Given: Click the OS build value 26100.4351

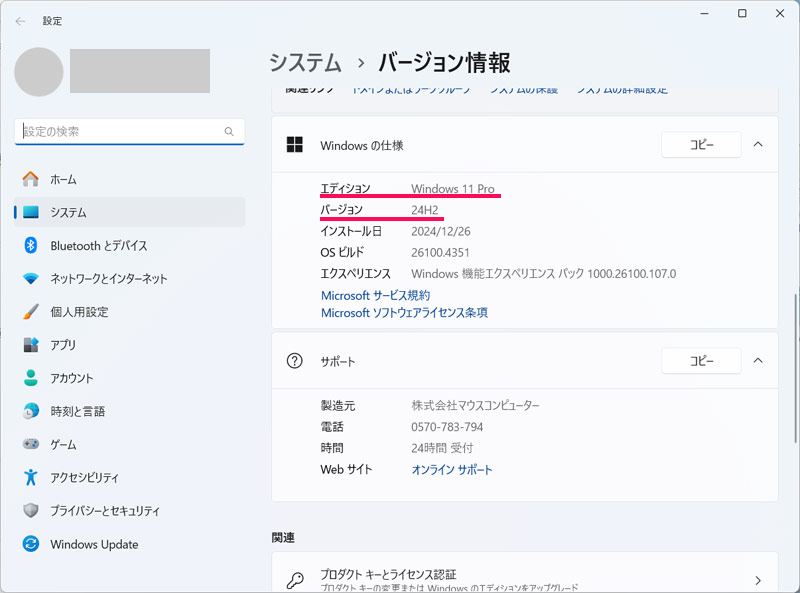Looking at the screenshot, I should coord(440,253).
